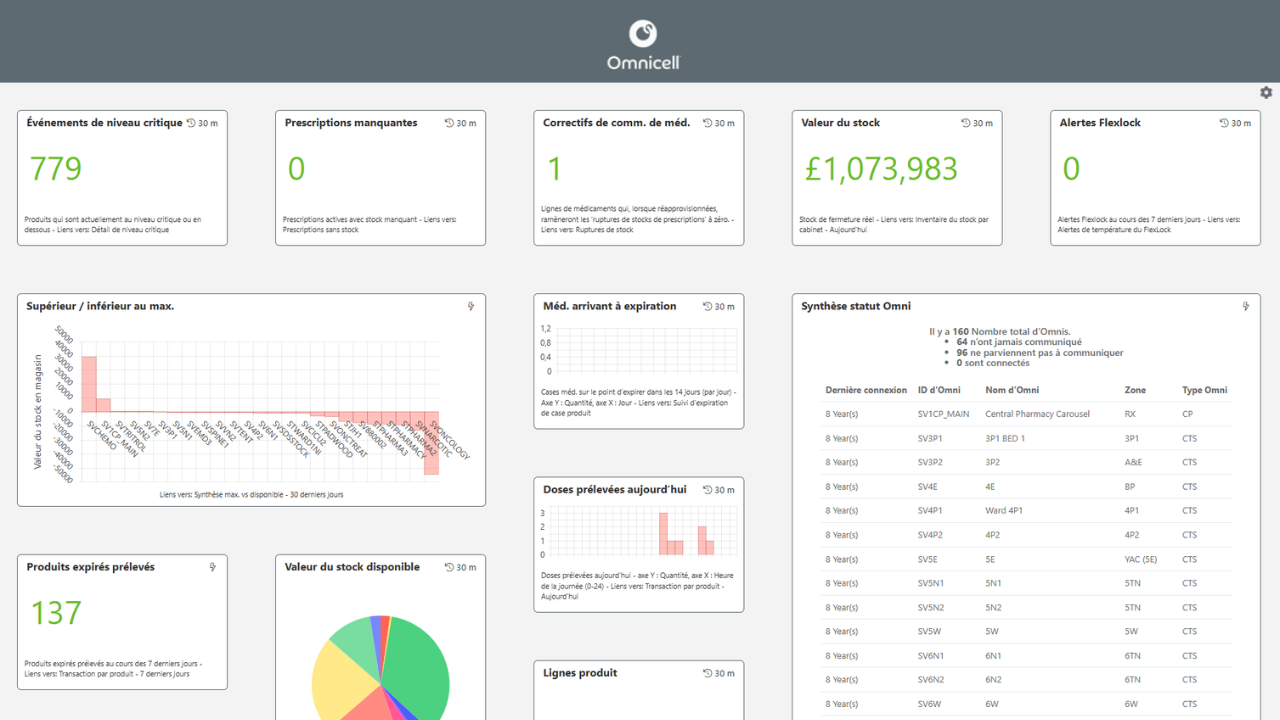Click the SV6N1 Omni ID
Screen dimensions: 1280x720
(x=931, y=655)
